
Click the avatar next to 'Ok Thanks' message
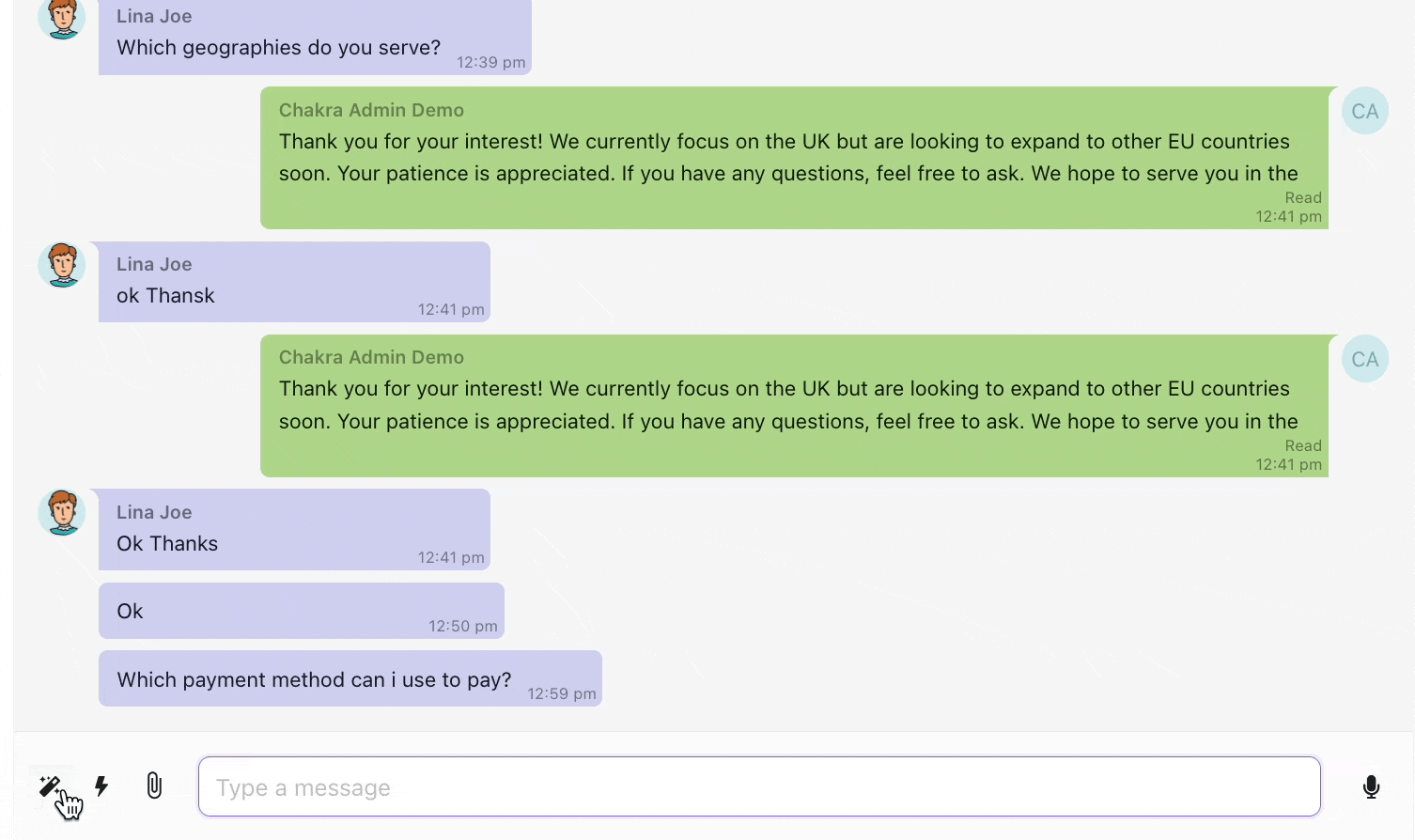(60, 512)
